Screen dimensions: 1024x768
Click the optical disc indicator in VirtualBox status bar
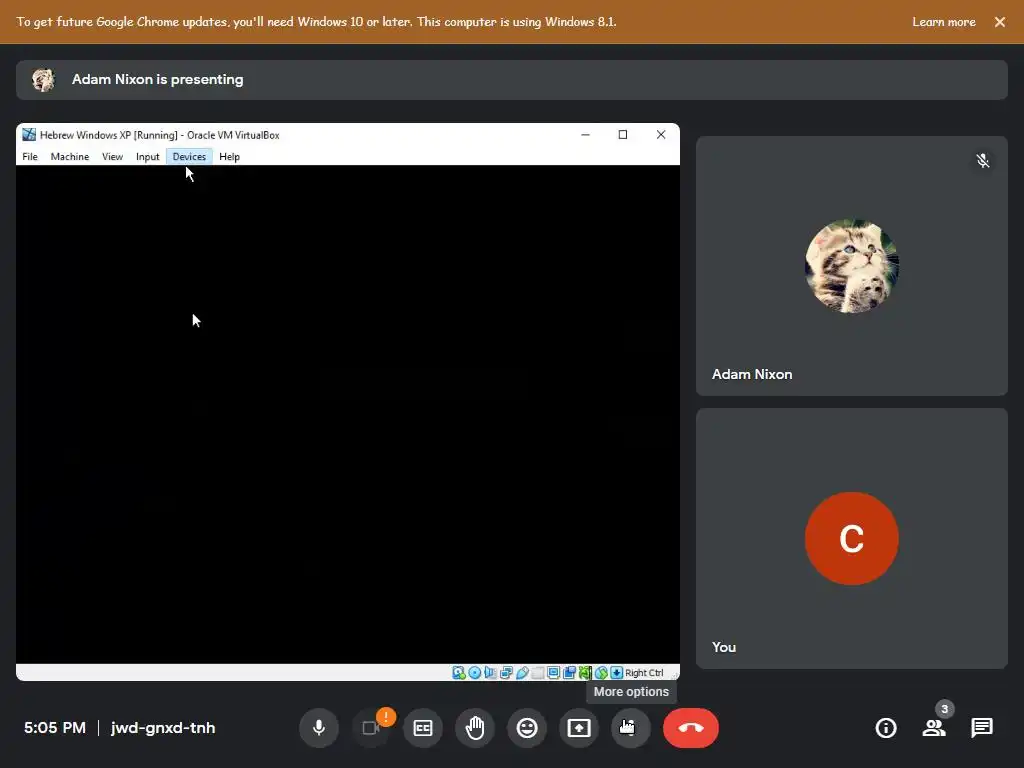(475, 673)
